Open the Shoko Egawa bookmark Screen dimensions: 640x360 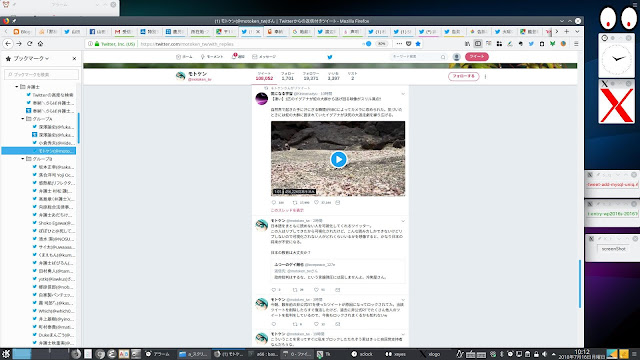(x=53, y=223)
